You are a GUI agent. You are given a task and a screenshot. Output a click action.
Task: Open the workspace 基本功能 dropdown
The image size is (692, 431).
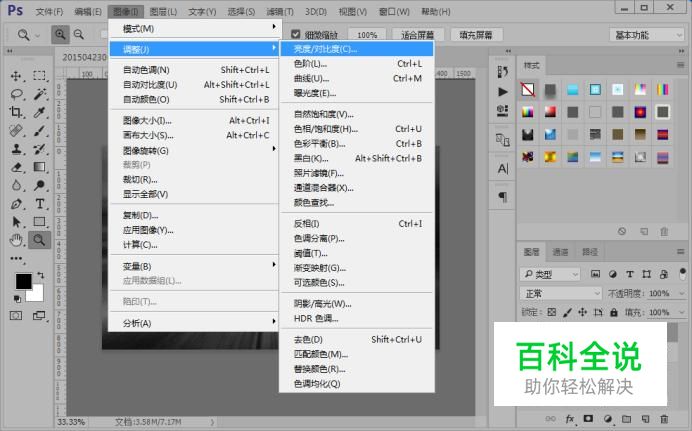(647, 35)
